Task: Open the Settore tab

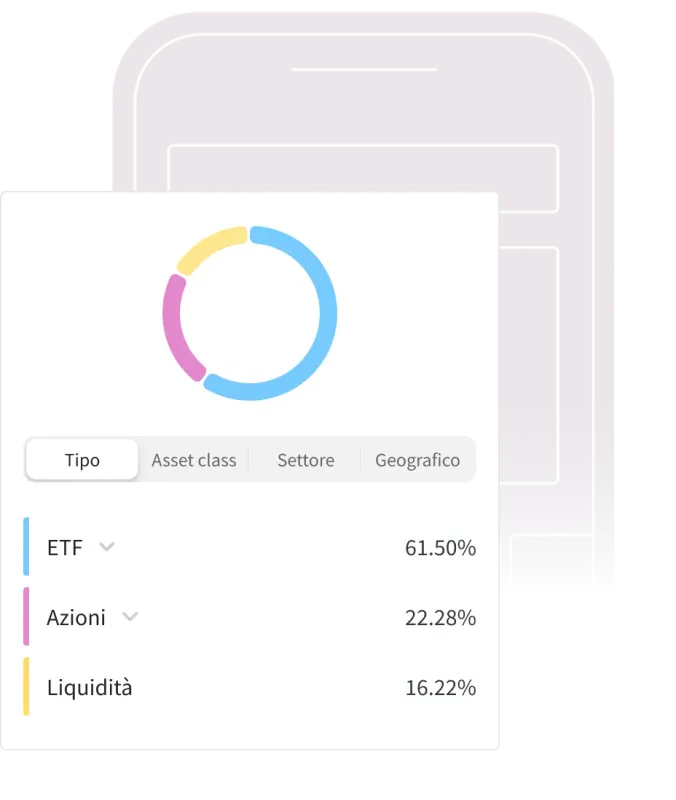Action: click(x=306, y=460)
